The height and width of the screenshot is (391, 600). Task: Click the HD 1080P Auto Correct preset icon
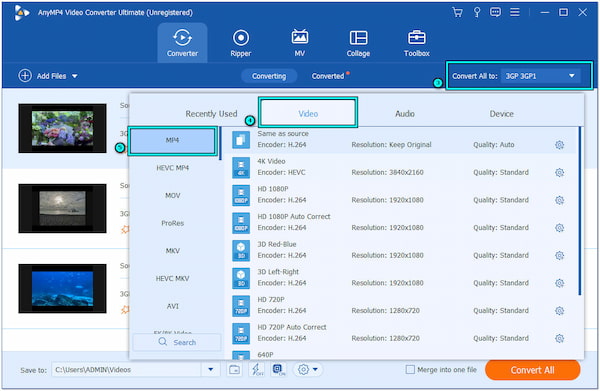click(241, 223)
